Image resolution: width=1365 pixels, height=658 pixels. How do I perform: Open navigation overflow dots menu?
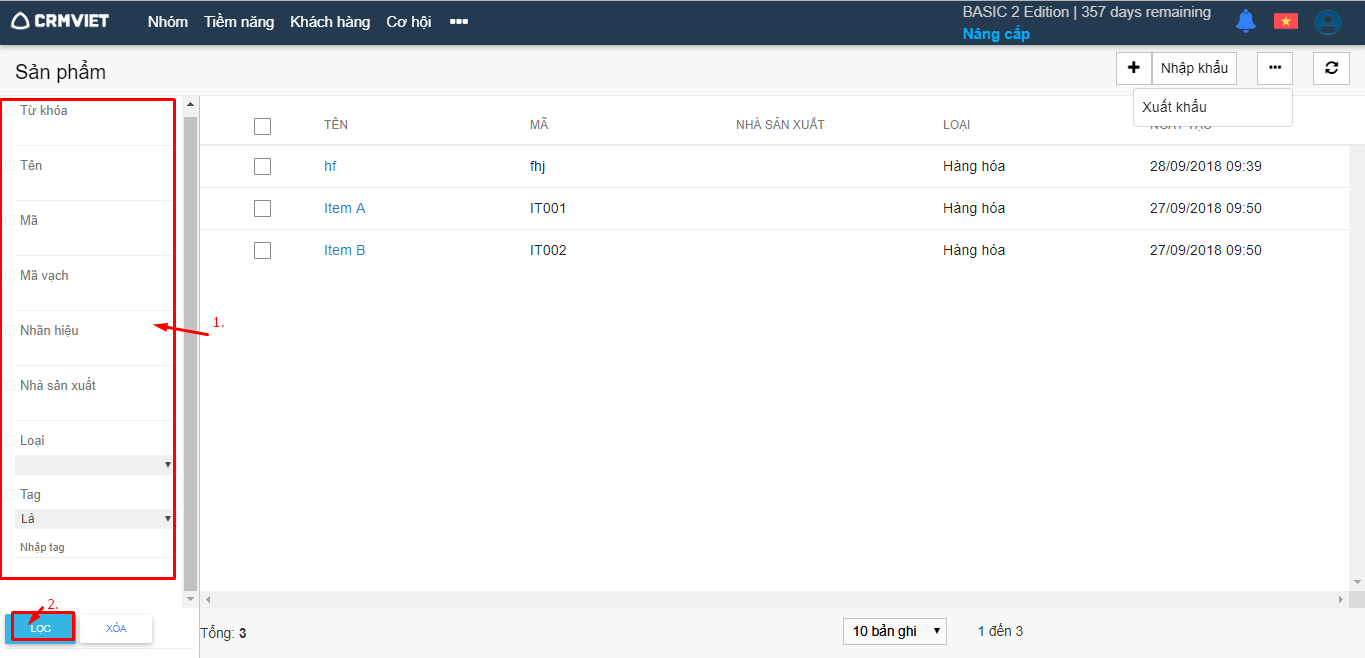(459, 22)
